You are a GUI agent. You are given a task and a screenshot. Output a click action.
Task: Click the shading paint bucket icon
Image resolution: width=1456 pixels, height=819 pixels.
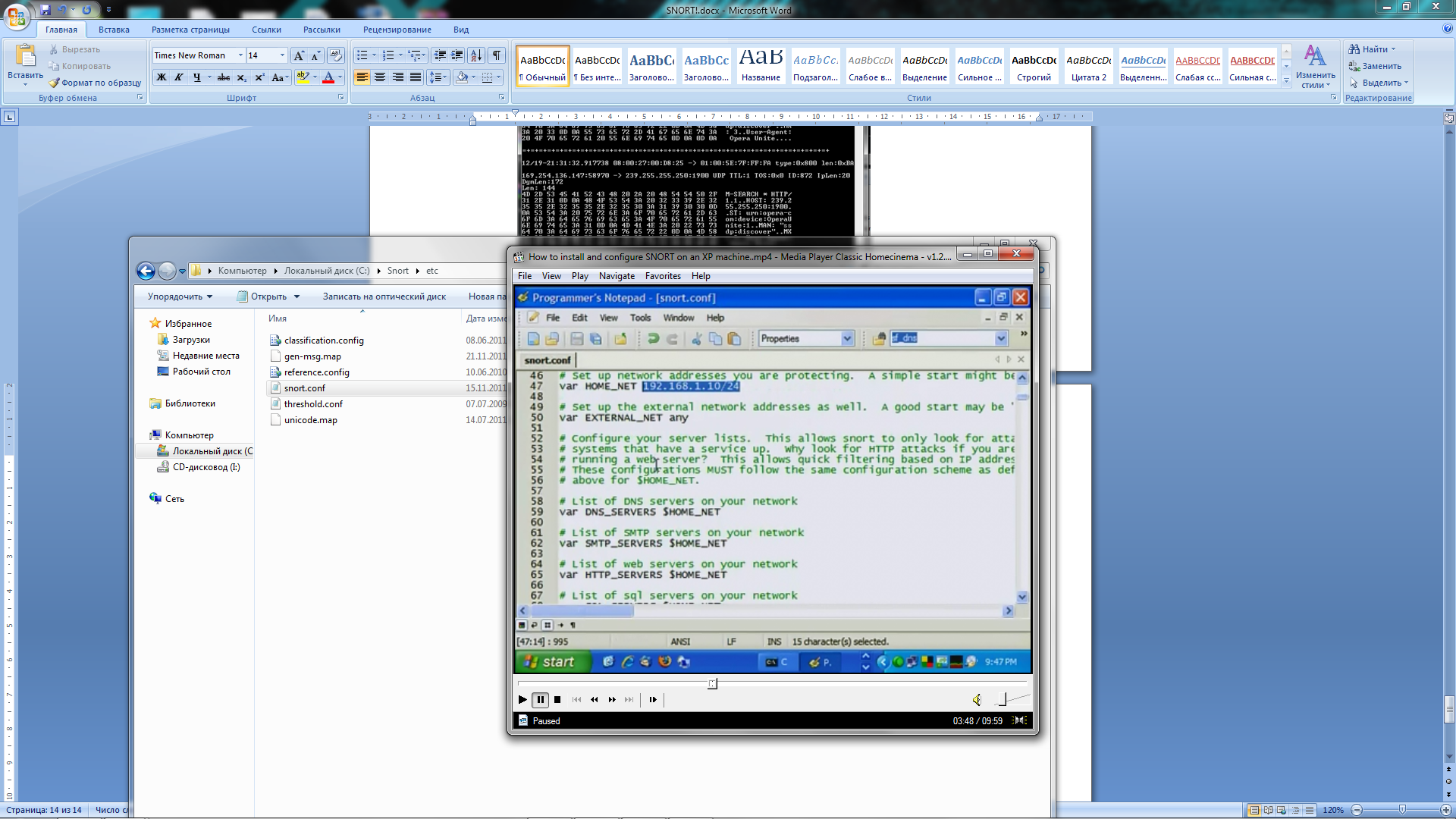coord(462,77)
